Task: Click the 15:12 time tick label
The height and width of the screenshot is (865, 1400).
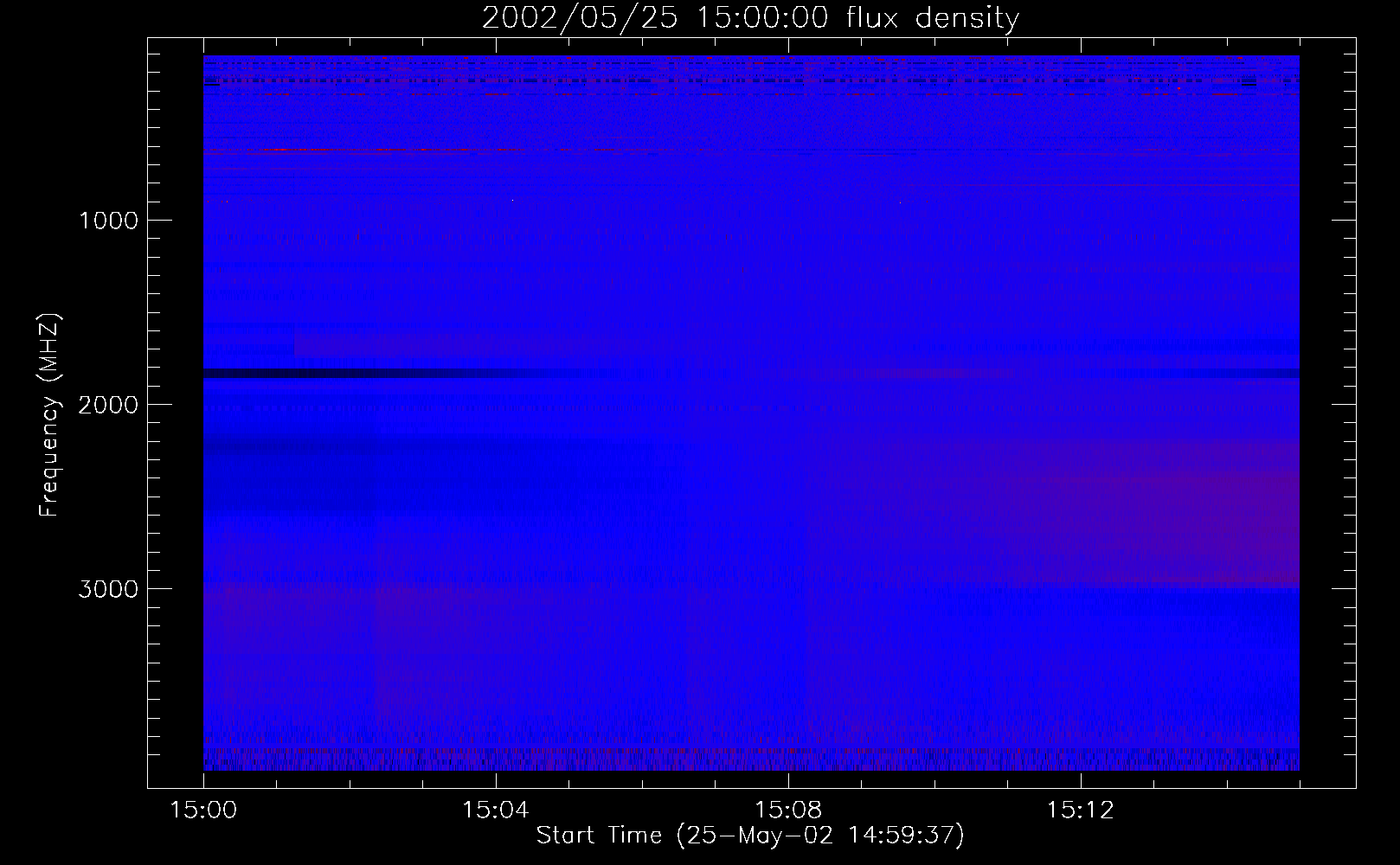Action: pyautogui.click(x=1080, y=811)
